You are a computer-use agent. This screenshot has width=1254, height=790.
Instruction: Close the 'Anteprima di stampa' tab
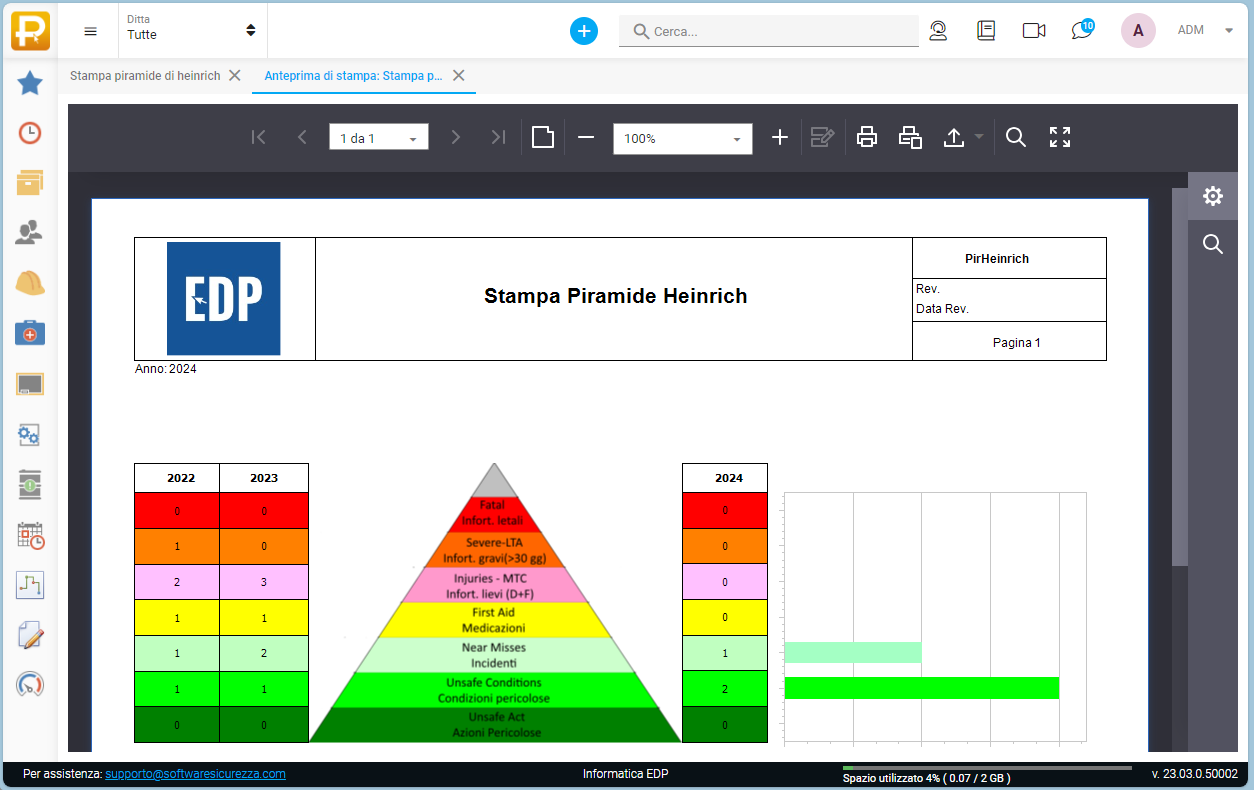[x=459, y=76]
